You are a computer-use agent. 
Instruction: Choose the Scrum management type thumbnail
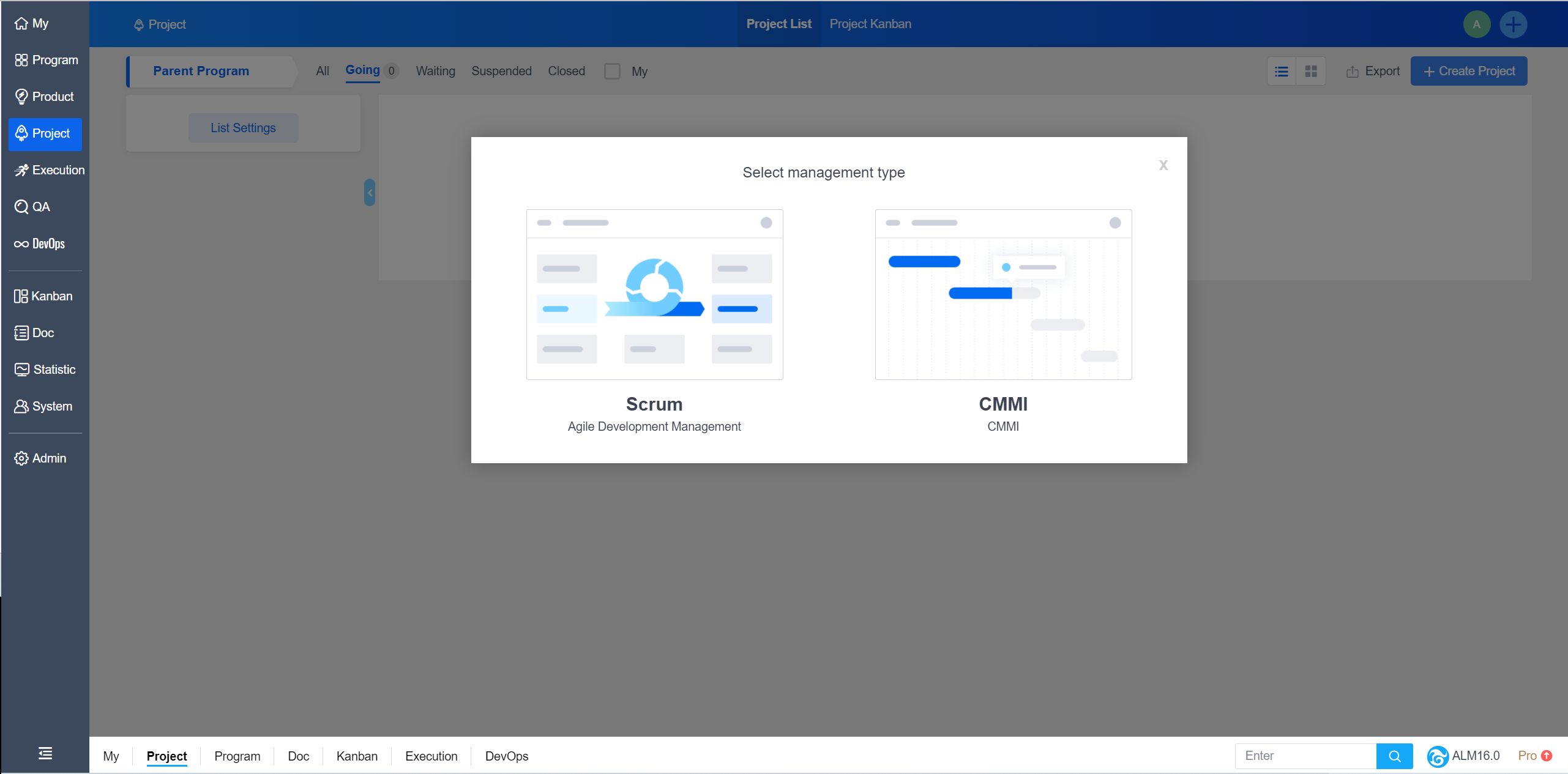point(654,294)
